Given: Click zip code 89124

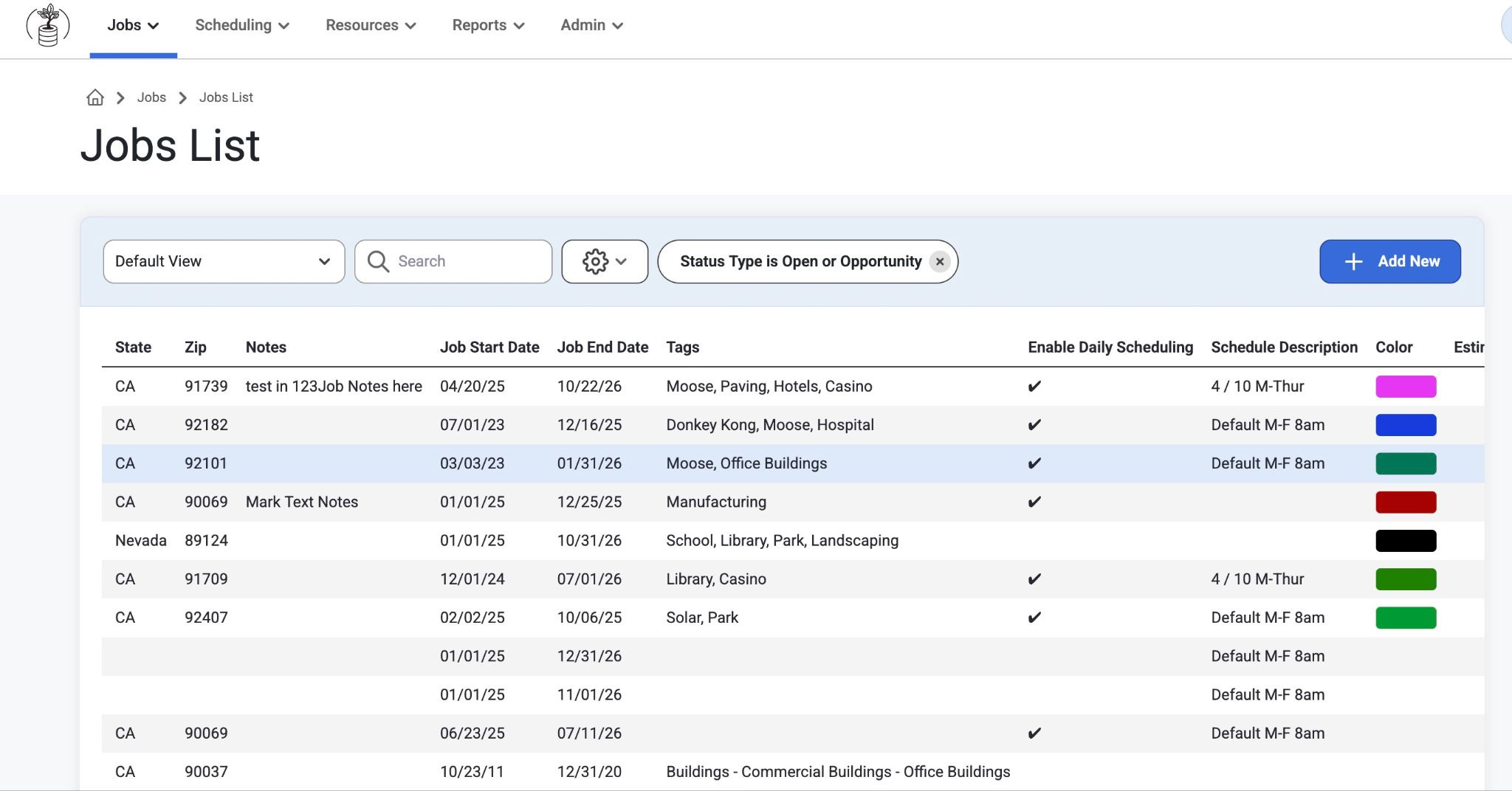Looking at the screenshot, I should click(206, 541).
